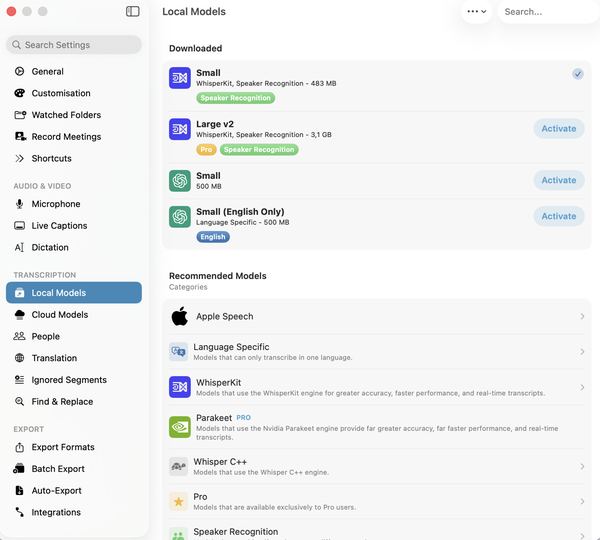600x540 pixels.
Task: Click English badge on Small (English Only)
Action: tap(213, 237)
